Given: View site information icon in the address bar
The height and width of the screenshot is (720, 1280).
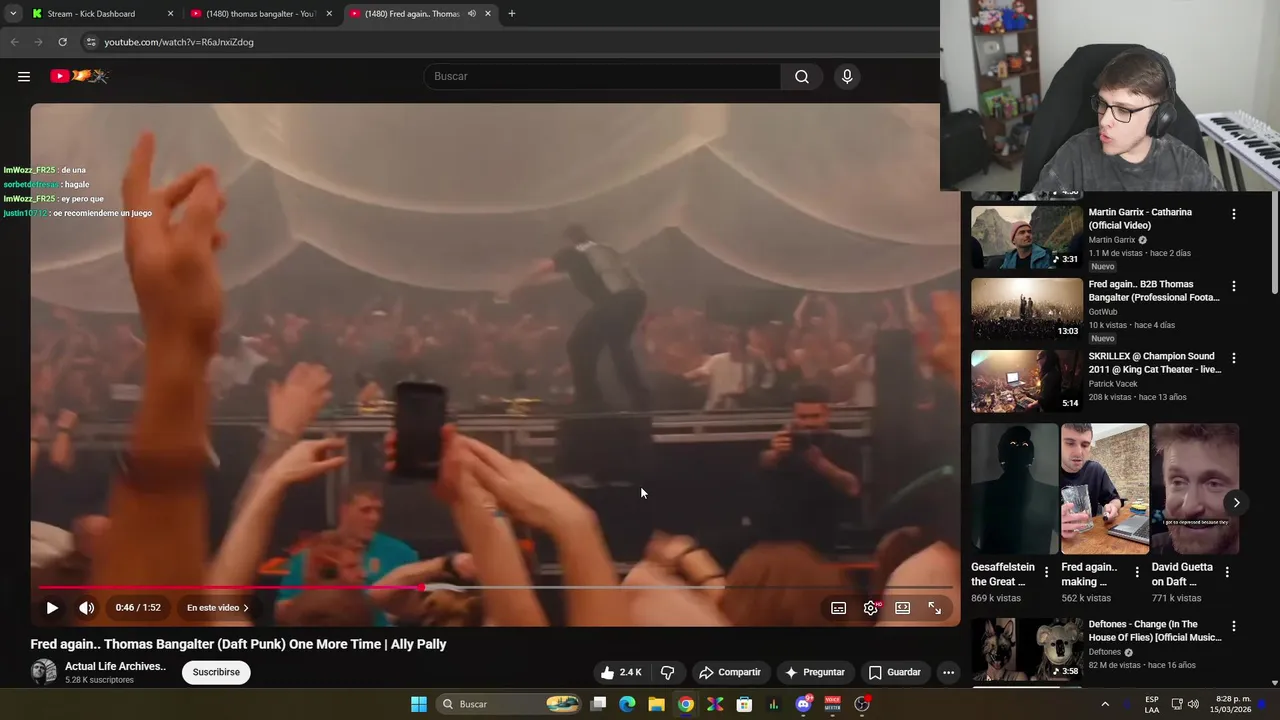Looking at the screenshot, I should coord(90,42).
